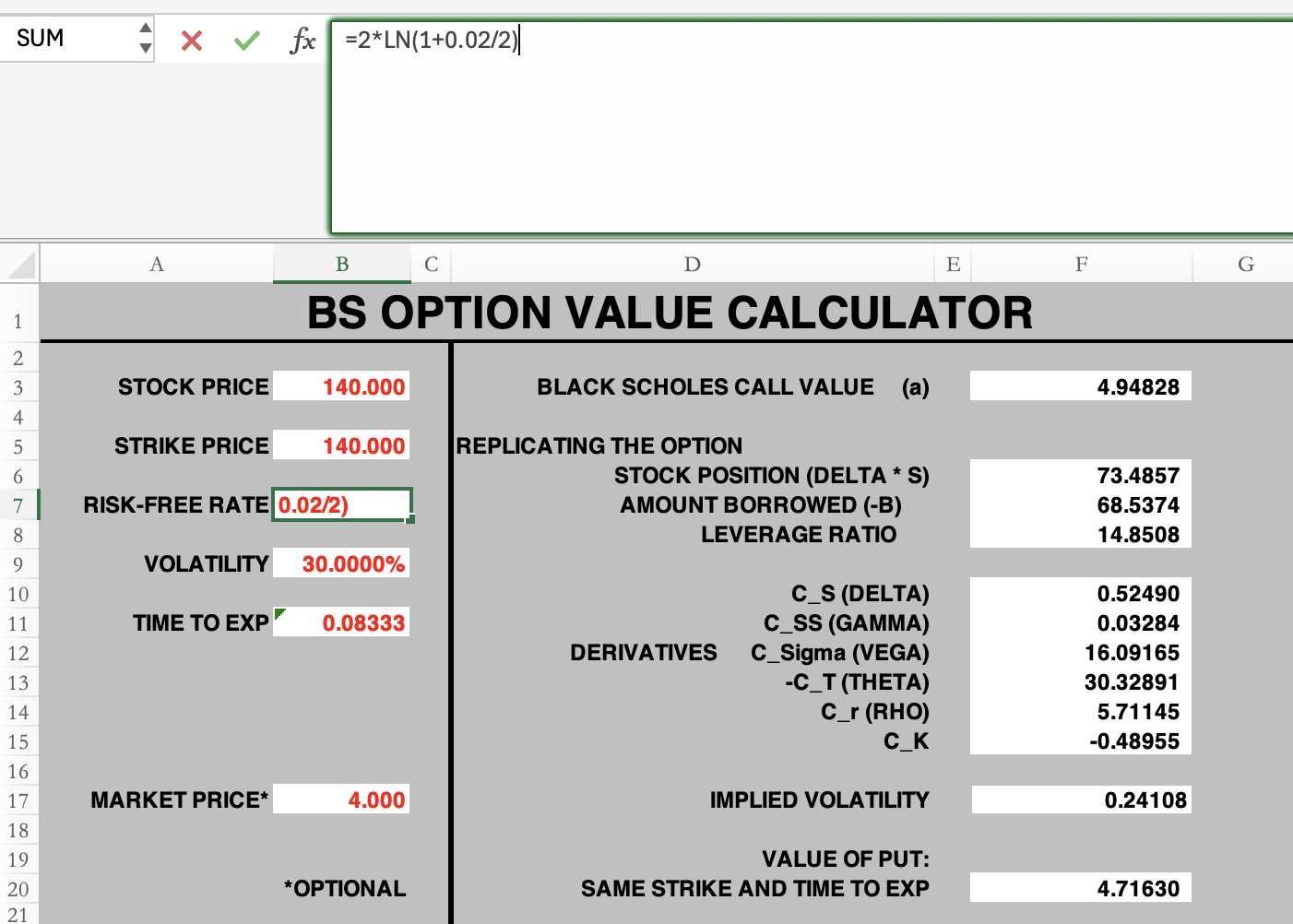Click the green checkmark to confirm formula
This screenshot has height=924, width=1293.
(x=246, y=39)
